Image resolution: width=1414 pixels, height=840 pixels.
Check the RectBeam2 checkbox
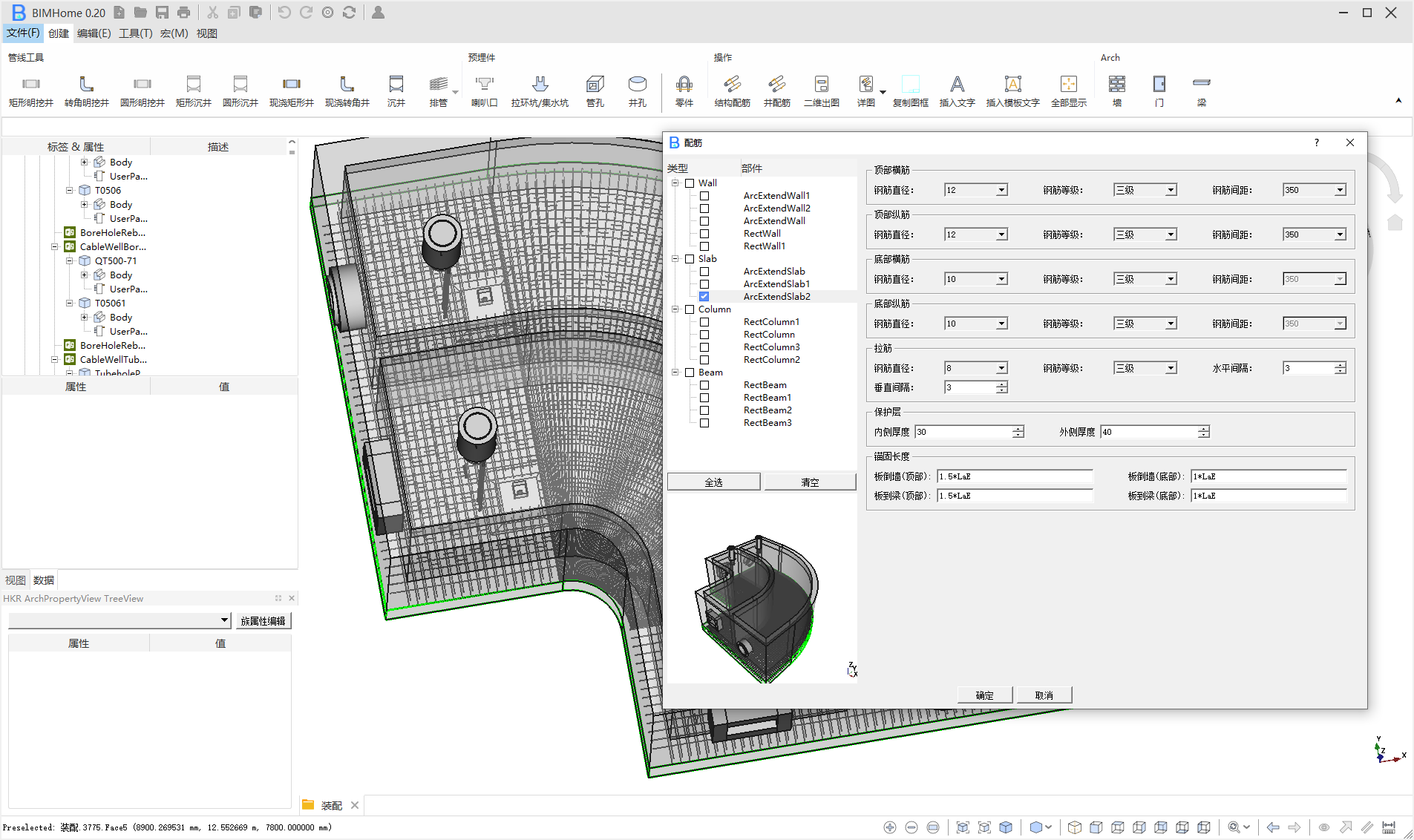coord(704,410)
